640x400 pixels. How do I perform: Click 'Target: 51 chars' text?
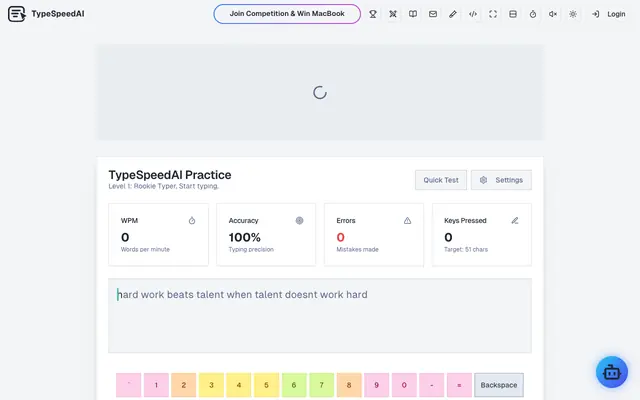(x=466, y=249)
